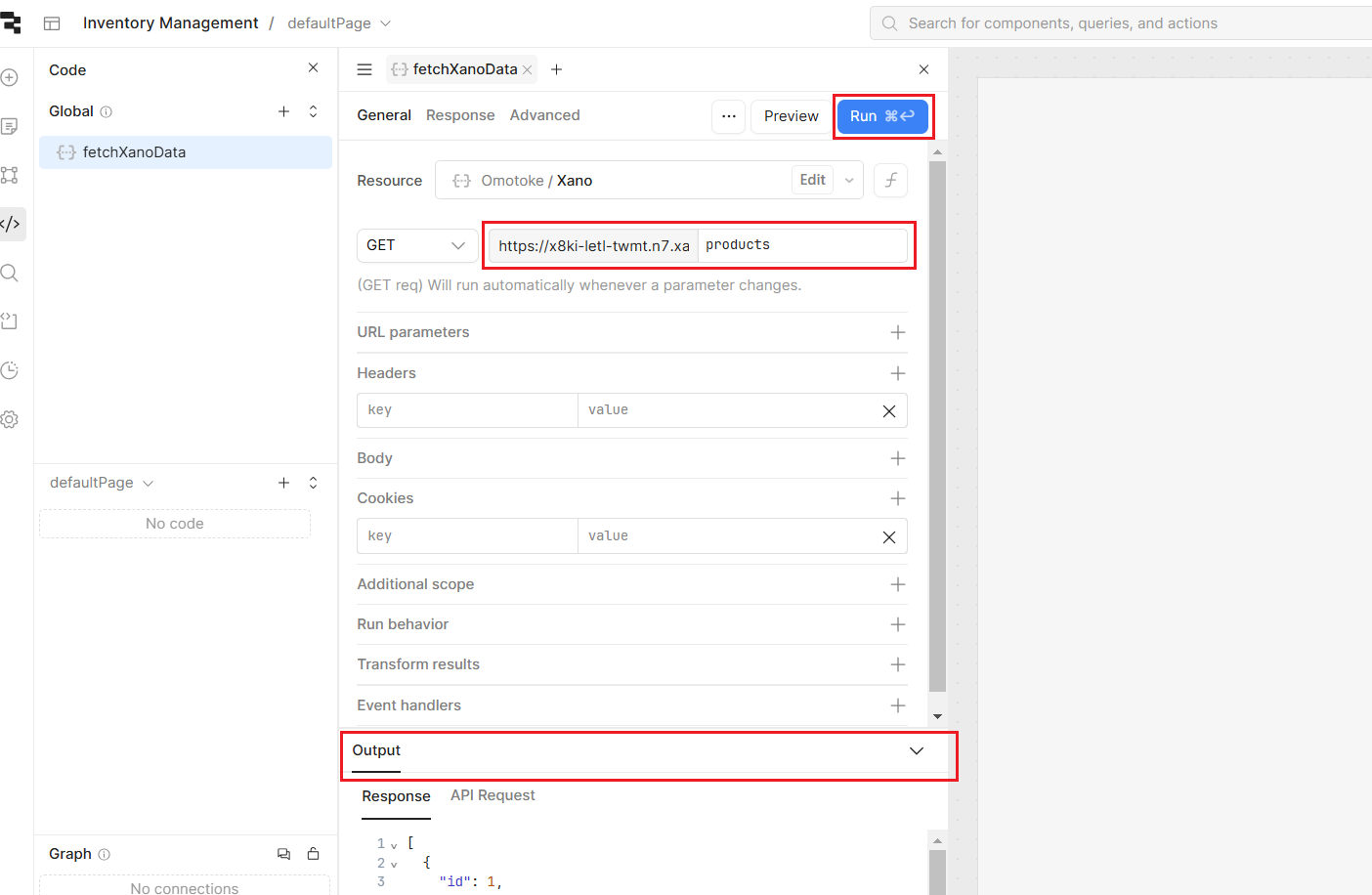Viewport: 1372px width, 895px height.
Task: Open the Settings gear sidebar icon
Action: click(x=10, y=419)
